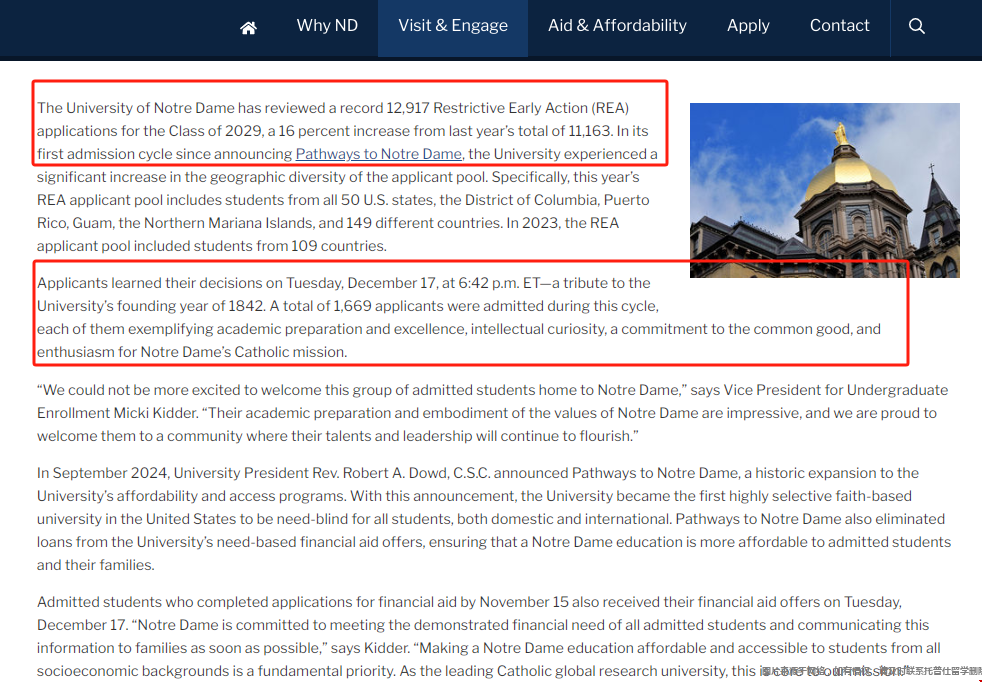
Task: Select text 'In September 2024'
Action: tap(103, 473)
